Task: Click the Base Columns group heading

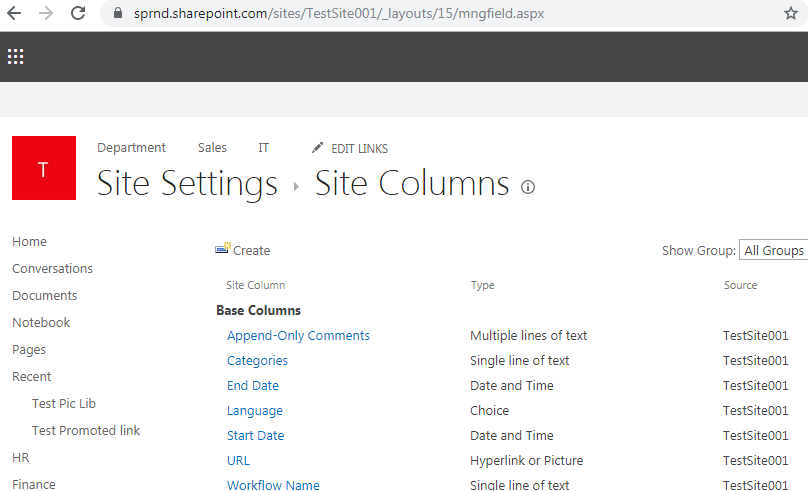Action: (258, 310)
